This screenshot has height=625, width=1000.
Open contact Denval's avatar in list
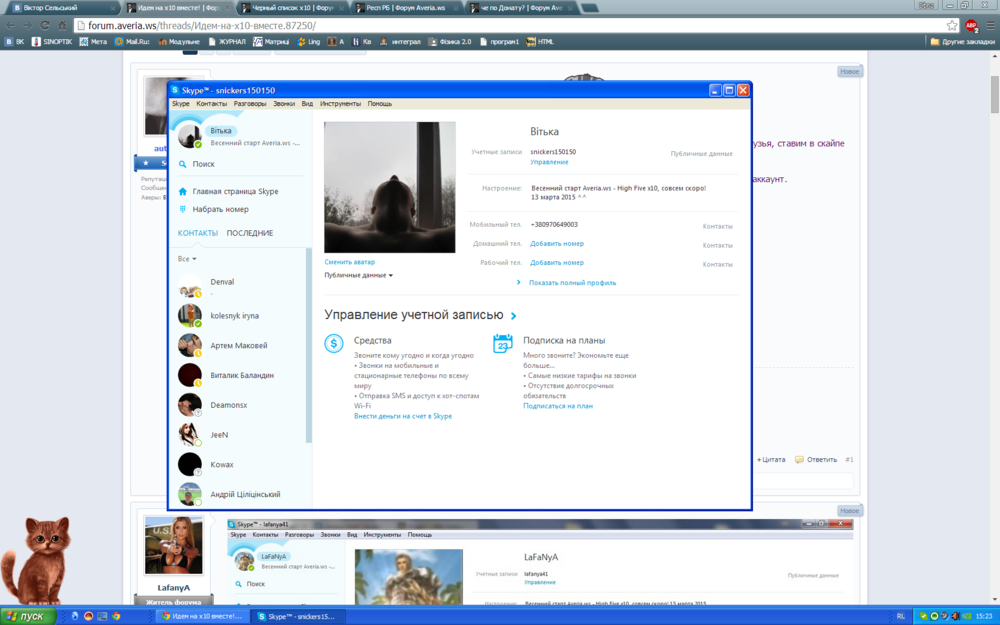tap(190, 287)
